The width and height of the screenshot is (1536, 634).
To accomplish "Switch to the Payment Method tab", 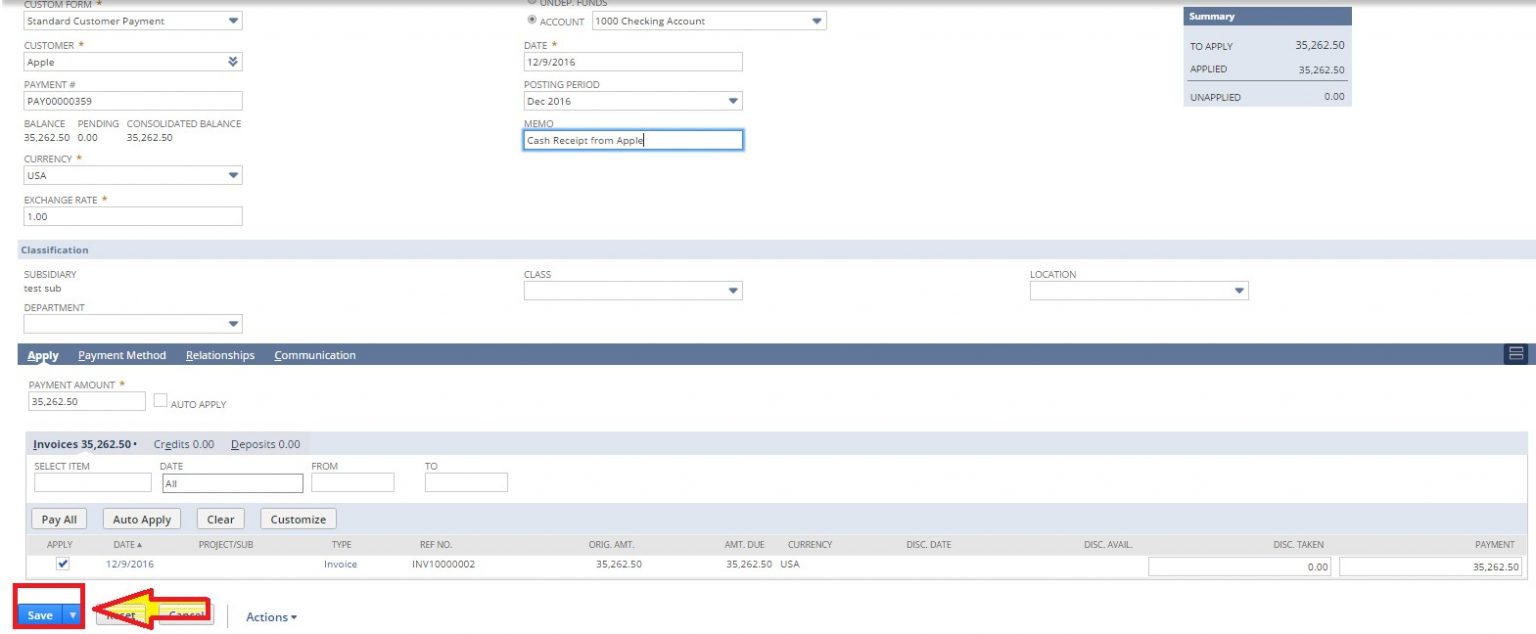I will click(122, 355).
